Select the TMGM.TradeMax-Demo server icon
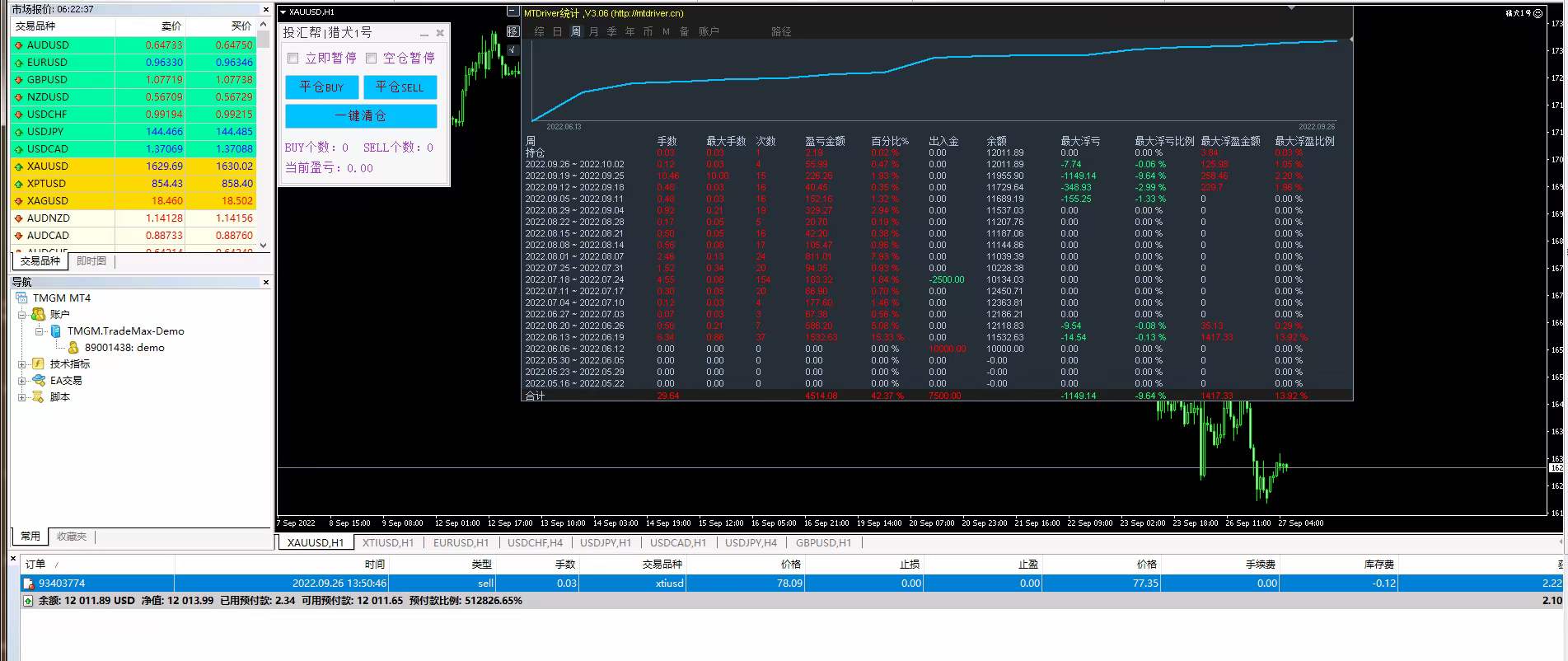 (55, 330)
